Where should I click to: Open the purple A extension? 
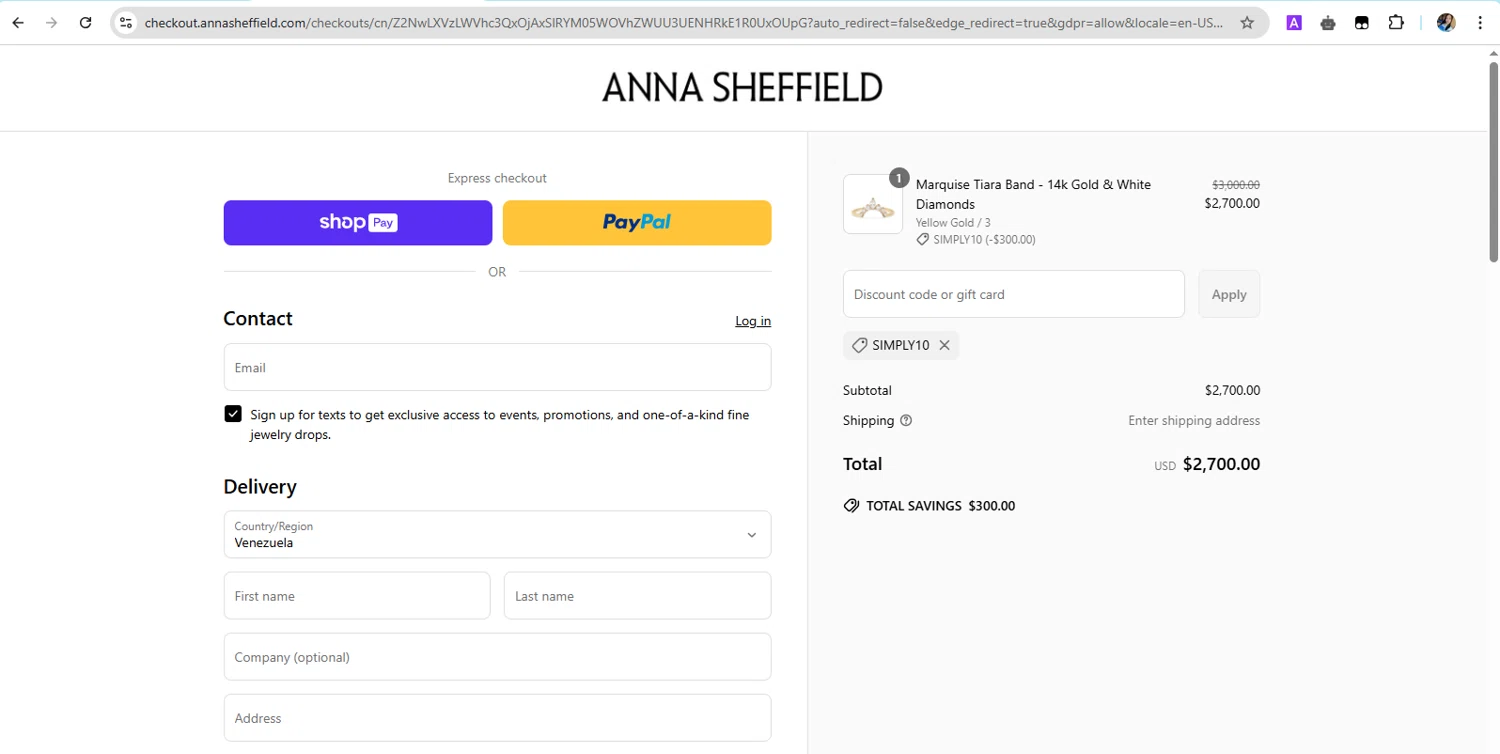point(1294,23)
